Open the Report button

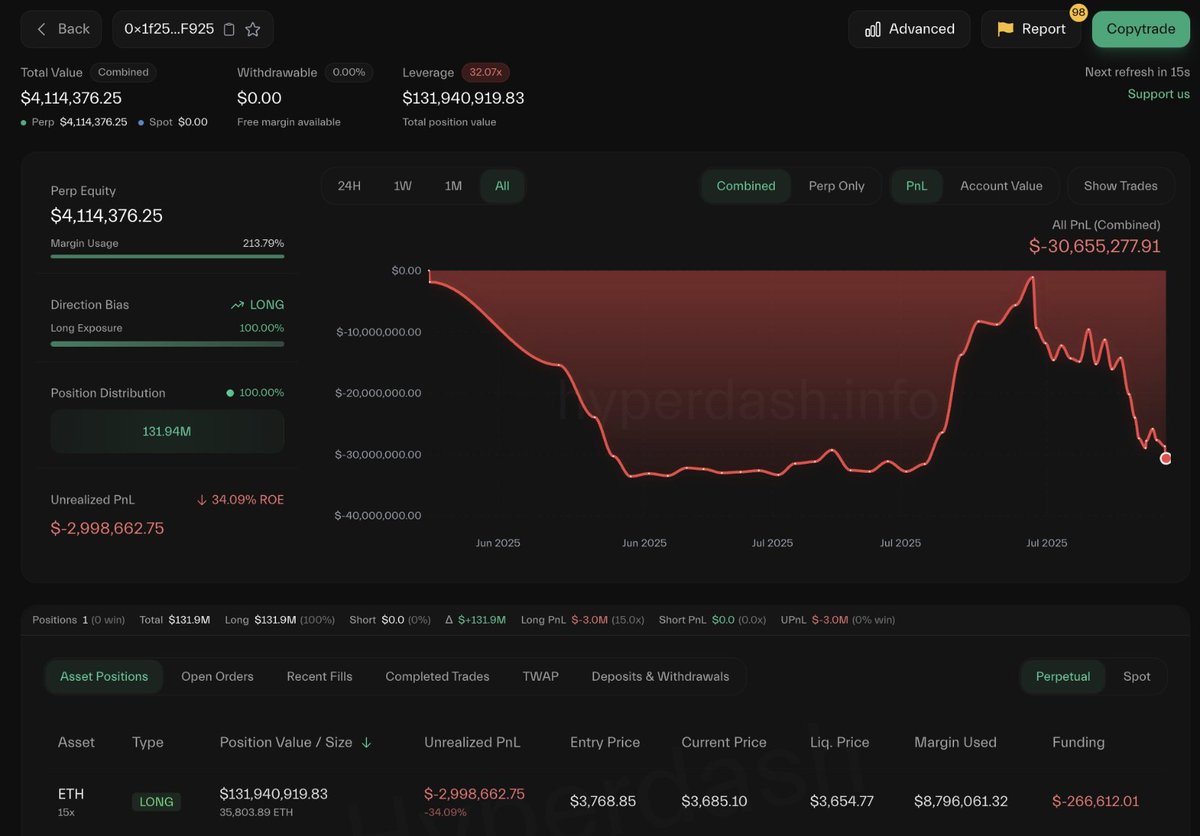click(1030, 29)
